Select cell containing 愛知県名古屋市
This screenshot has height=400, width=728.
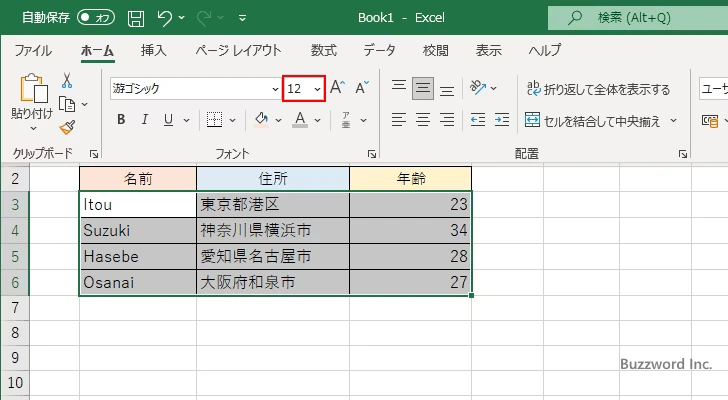coord(273,256)
